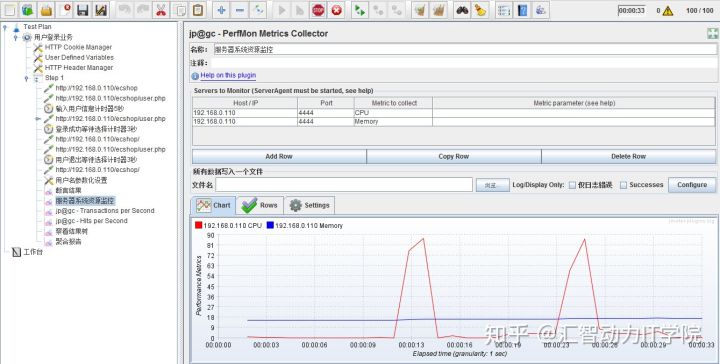Open the Function Helper dialog icon
This screenshot has height=364, width=720.
click(x=504, y=10)
